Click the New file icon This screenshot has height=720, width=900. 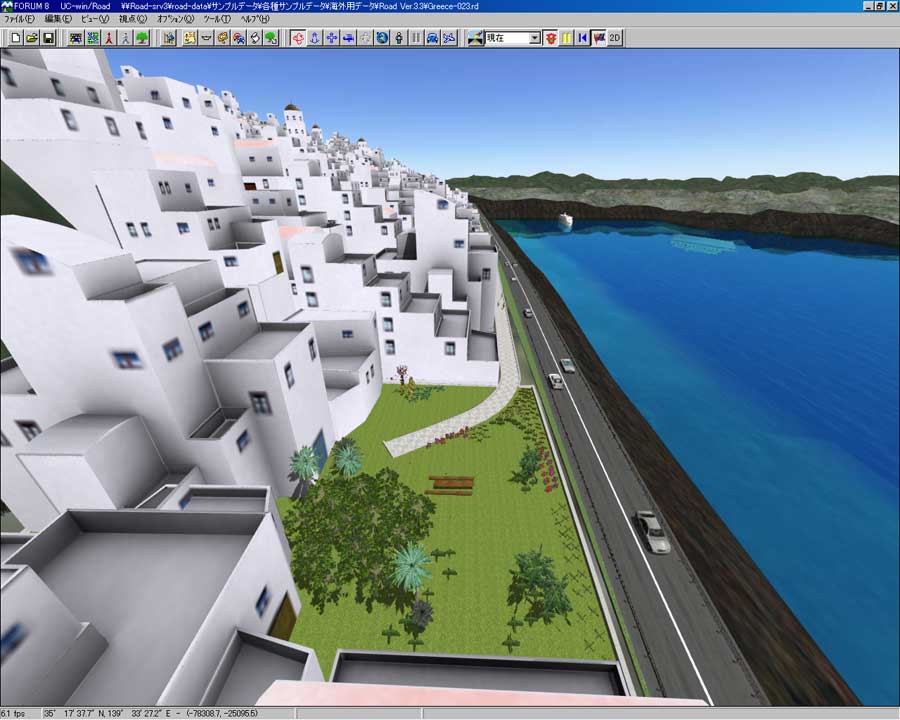pyautogui.click(x=16, y=38)
